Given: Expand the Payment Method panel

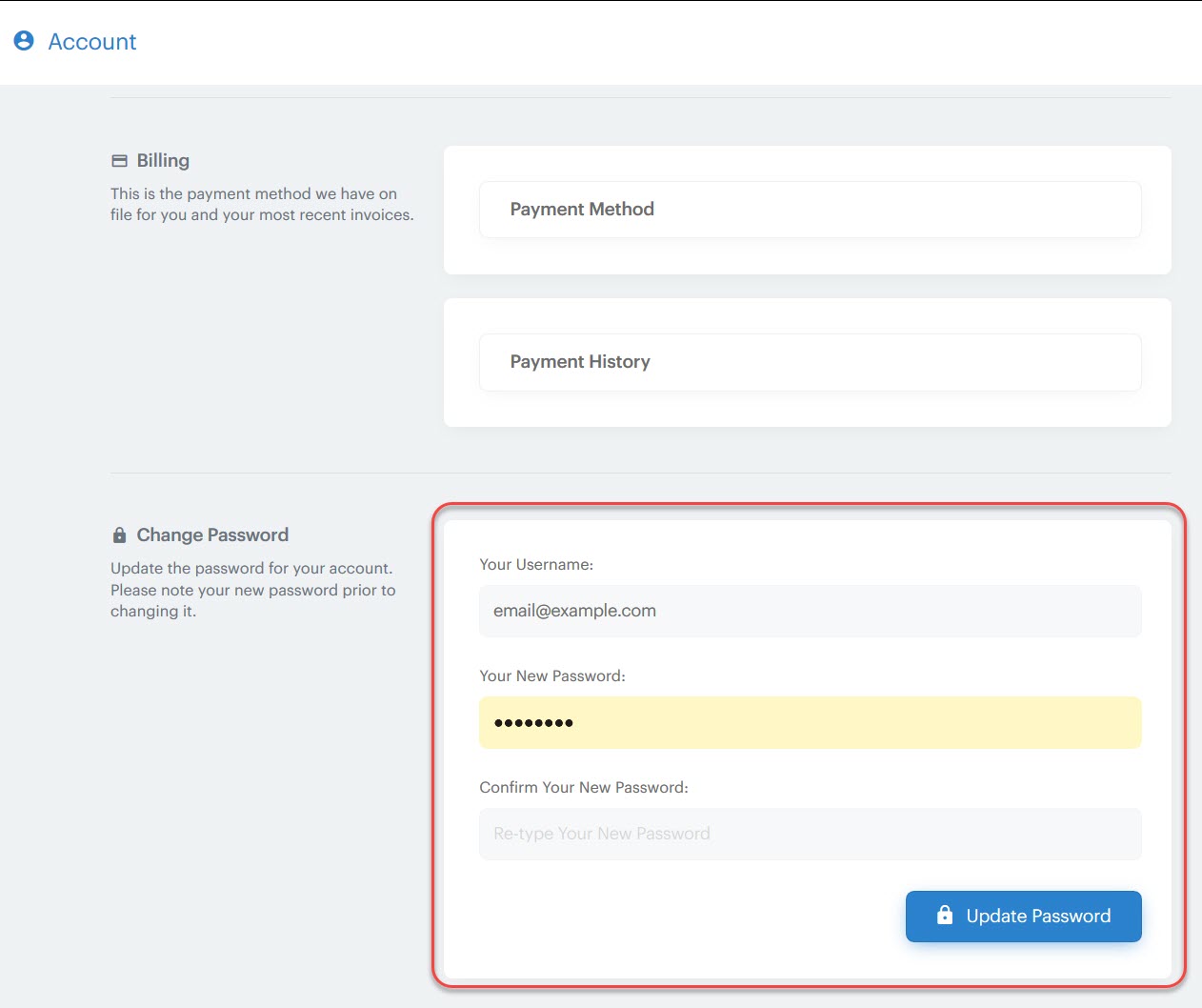Looking at the screenshot, I should click(810, 209).
